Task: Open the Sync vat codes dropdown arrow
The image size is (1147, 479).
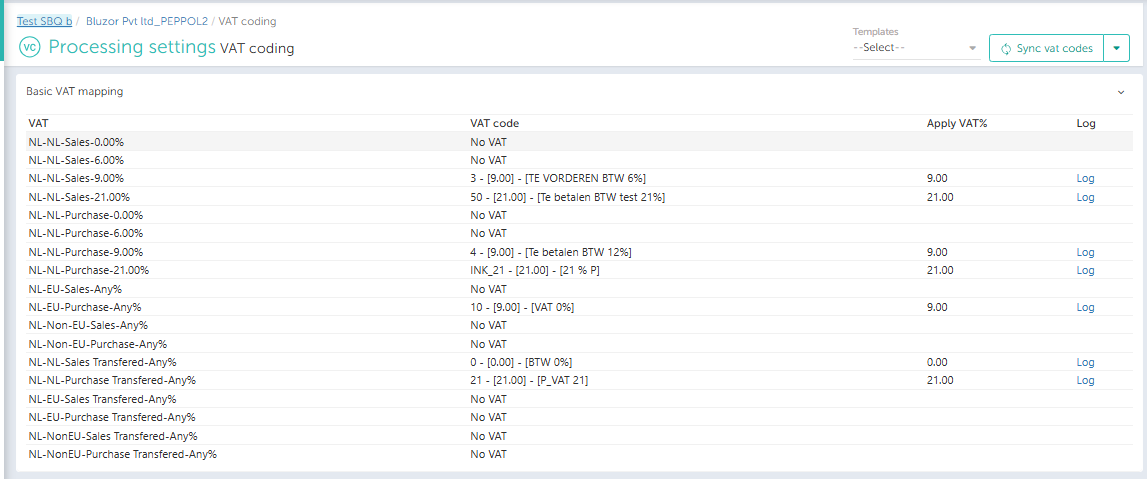Action: (1116, 48)
